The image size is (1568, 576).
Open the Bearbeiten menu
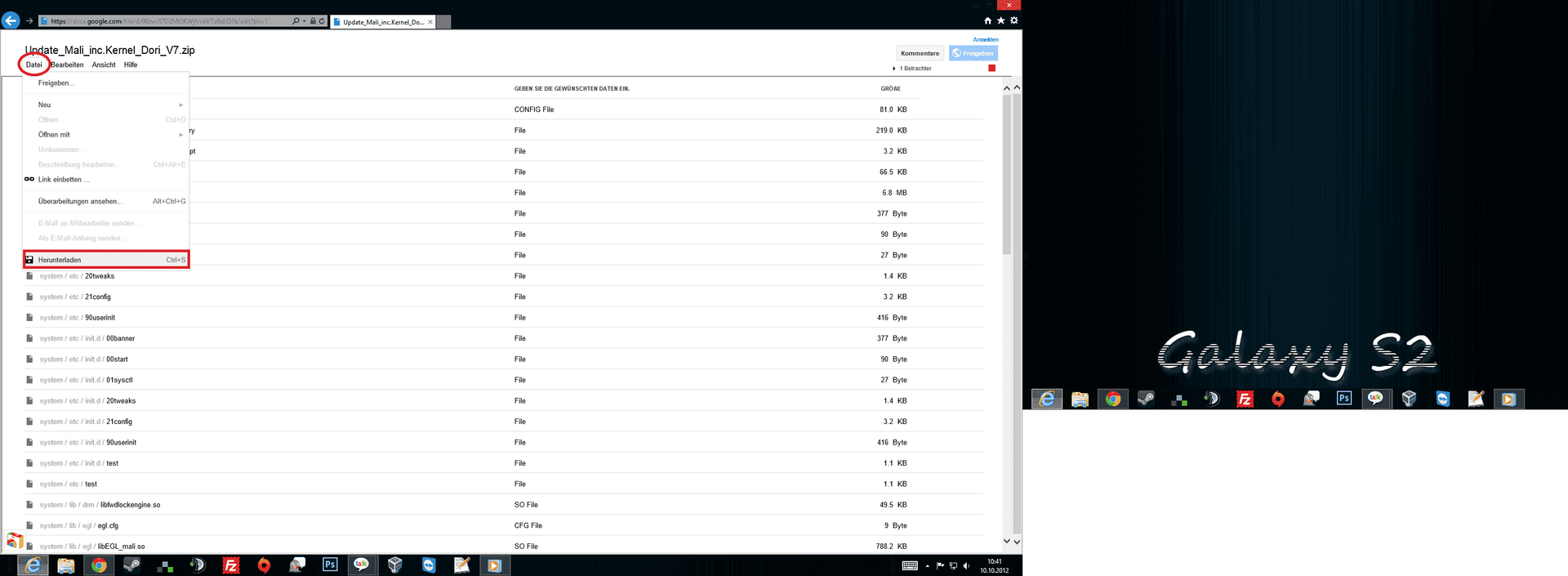click(x=67, y=65)
